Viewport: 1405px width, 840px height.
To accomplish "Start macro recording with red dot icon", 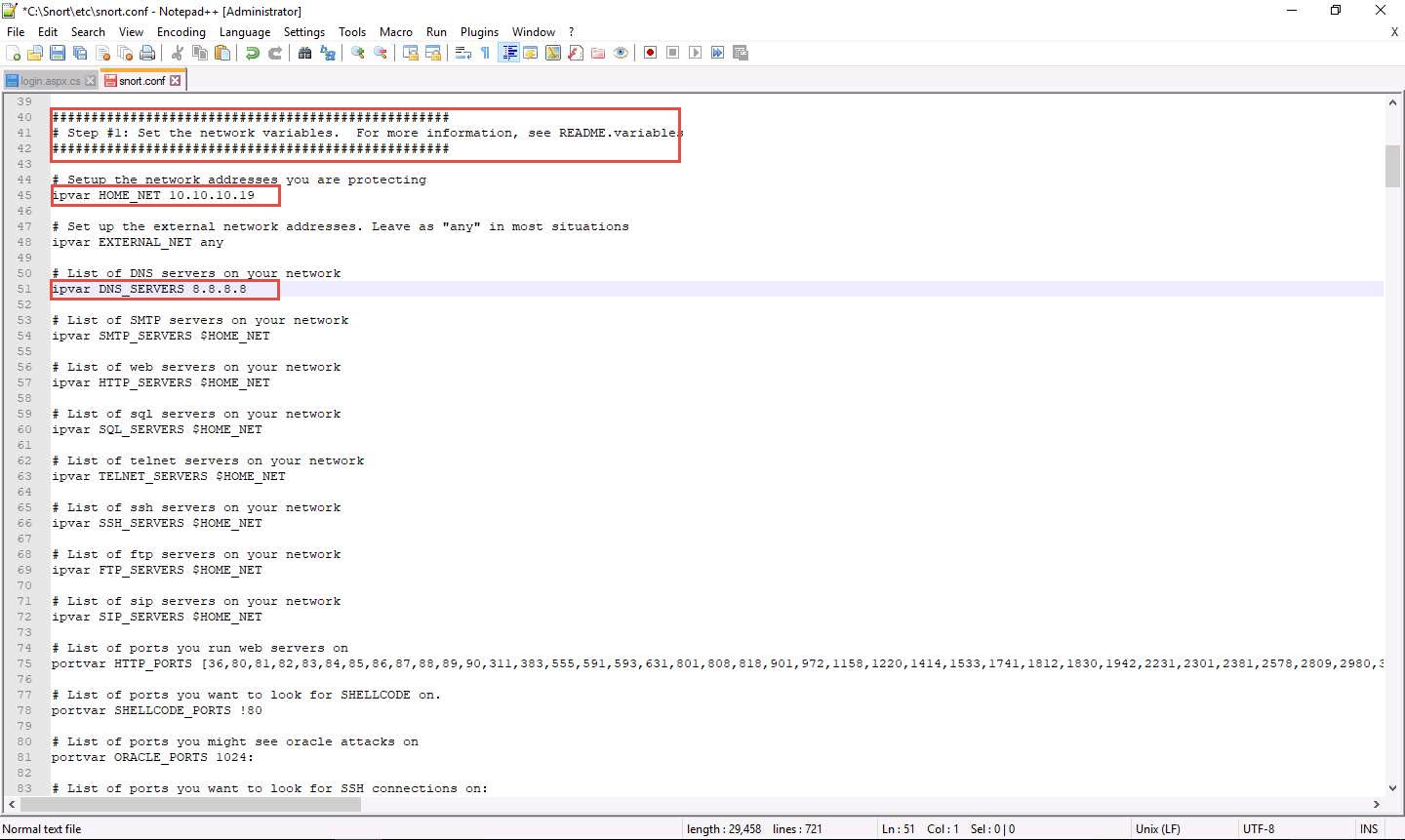I will 651,53.
